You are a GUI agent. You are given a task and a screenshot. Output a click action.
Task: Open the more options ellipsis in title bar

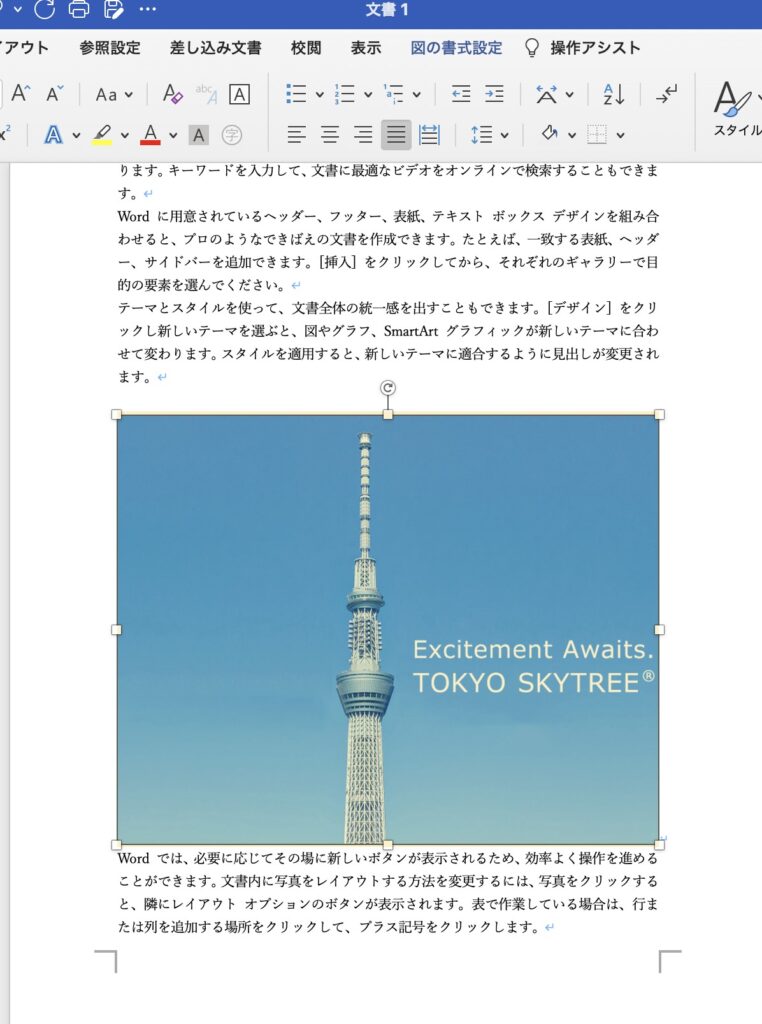(148, 9)
